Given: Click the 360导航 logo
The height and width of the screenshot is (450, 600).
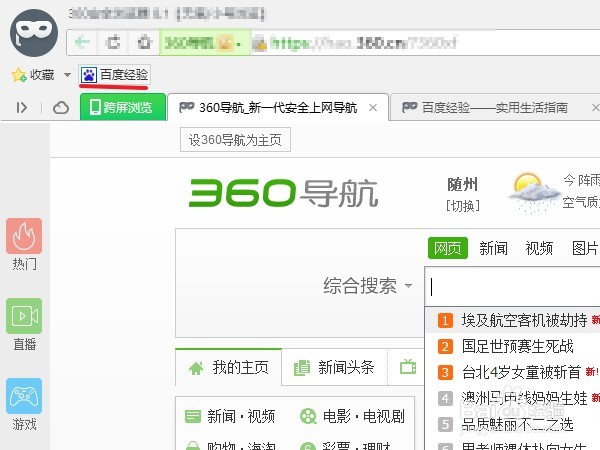Looking at the screenshot, I should click(x=284, y=193).
